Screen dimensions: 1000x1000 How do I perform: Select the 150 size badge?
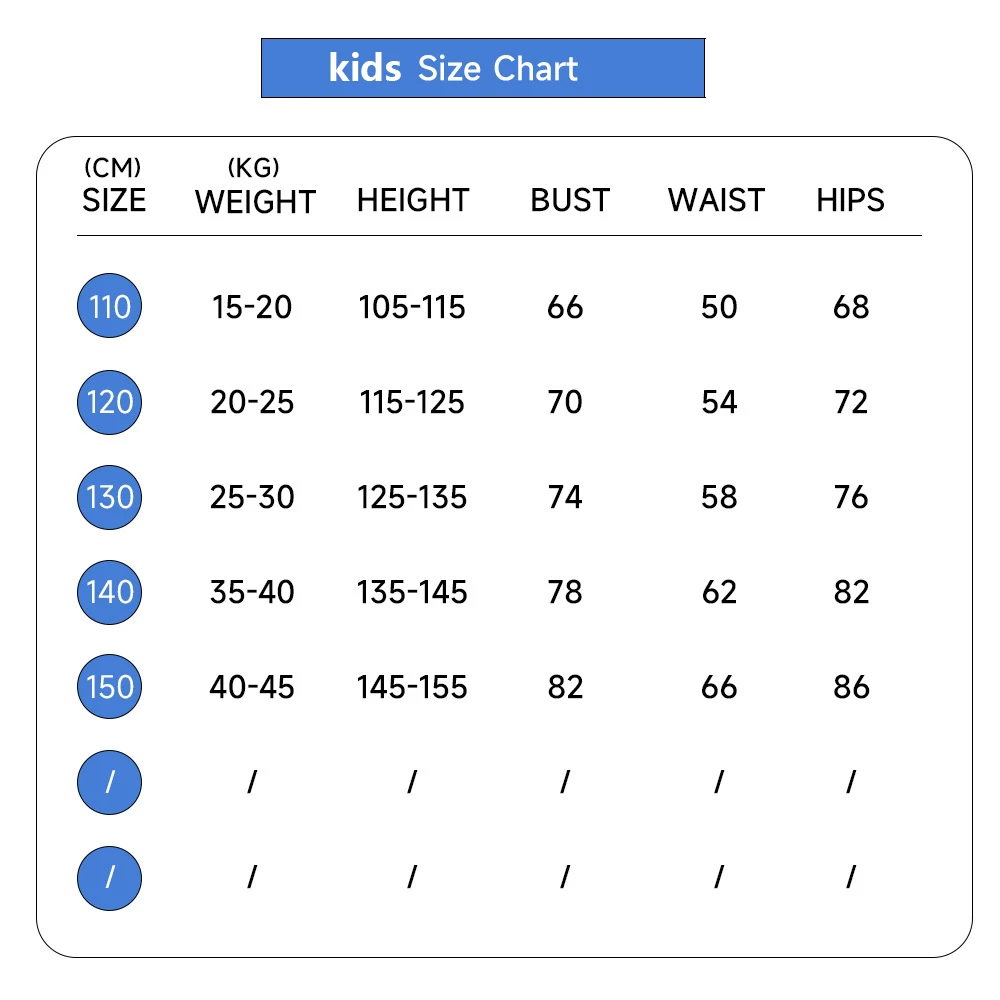pos(110,687)
